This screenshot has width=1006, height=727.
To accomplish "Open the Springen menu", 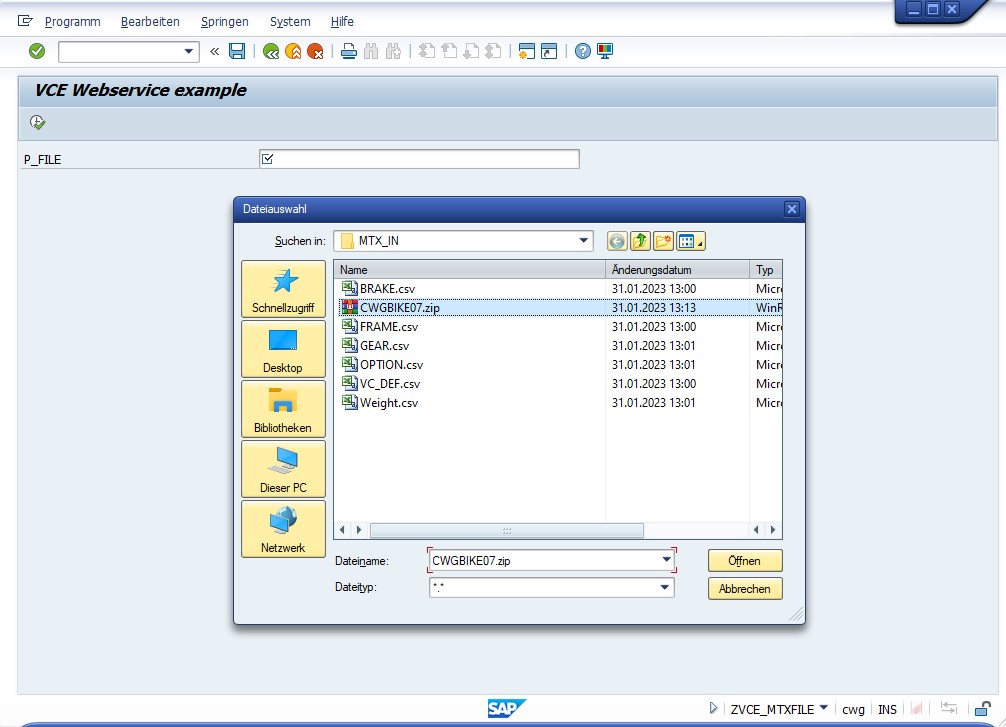I will 225,21.
